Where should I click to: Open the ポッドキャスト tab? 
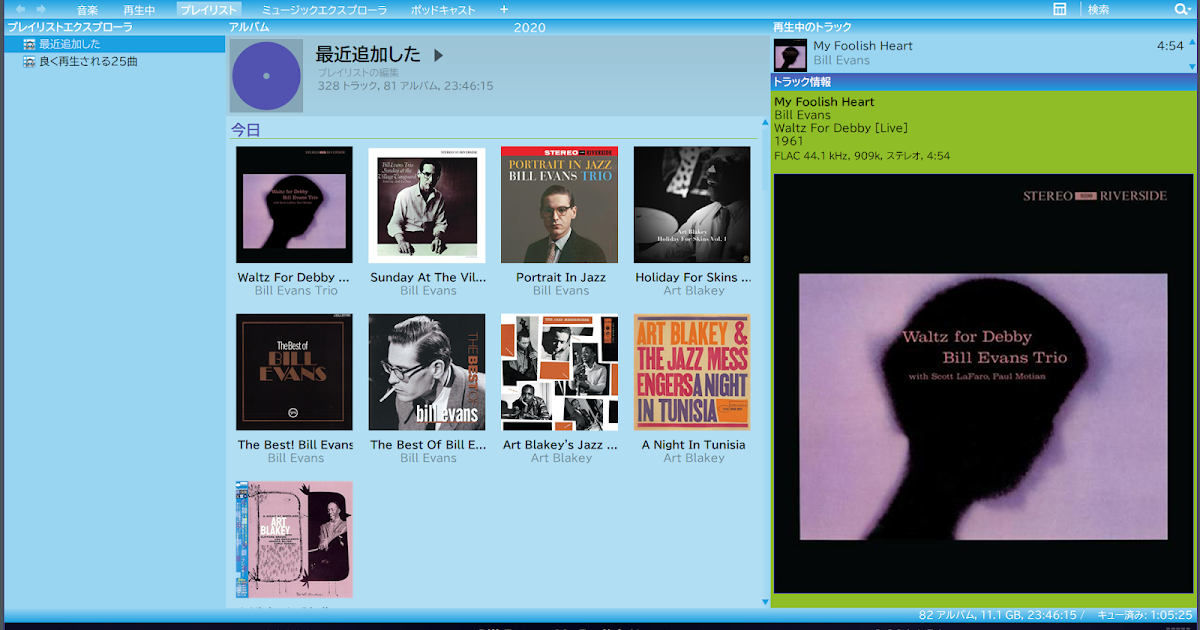click(443, 10)
